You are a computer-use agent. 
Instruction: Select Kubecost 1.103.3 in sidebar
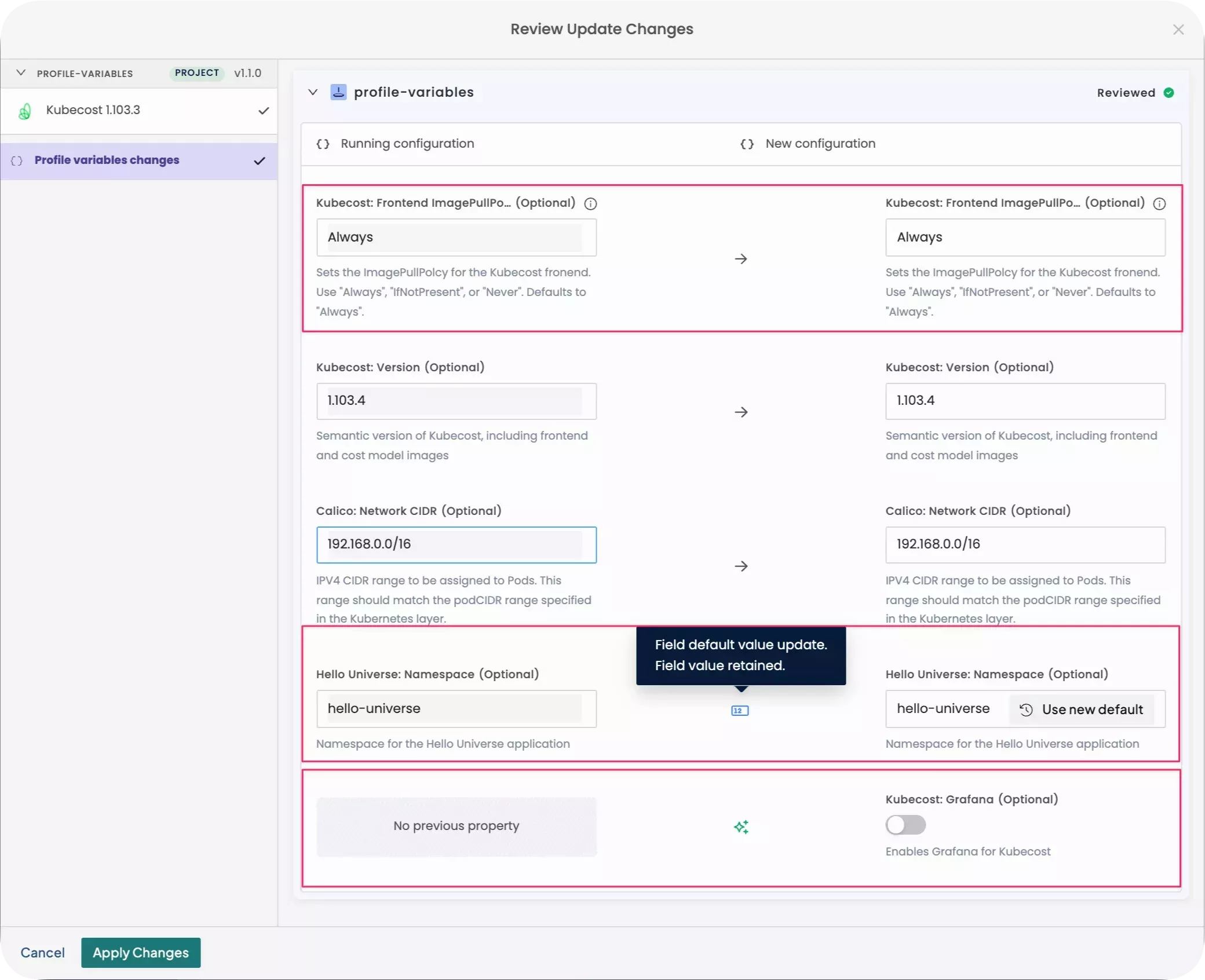(139, 111)
